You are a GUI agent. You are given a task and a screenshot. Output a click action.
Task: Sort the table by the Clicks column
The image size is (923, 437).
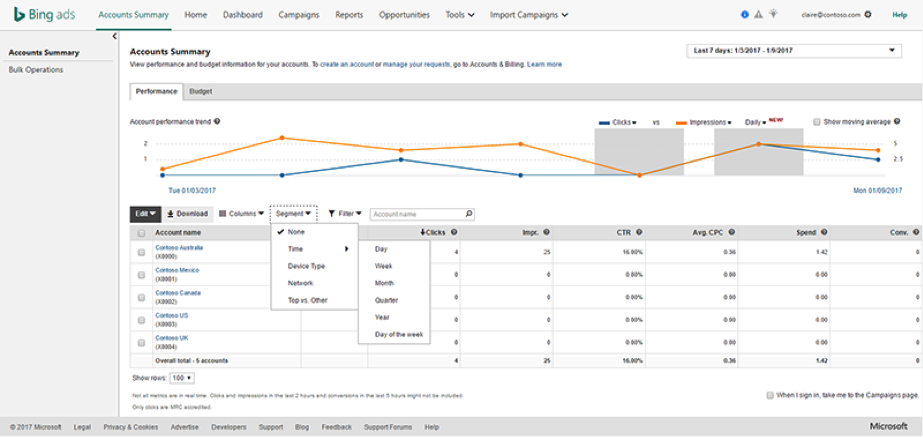click(x=434, y=233)
